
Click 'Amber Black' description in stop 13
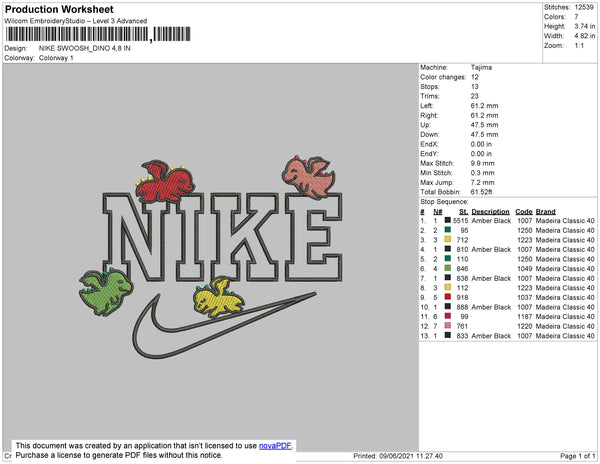click(491, 335)
